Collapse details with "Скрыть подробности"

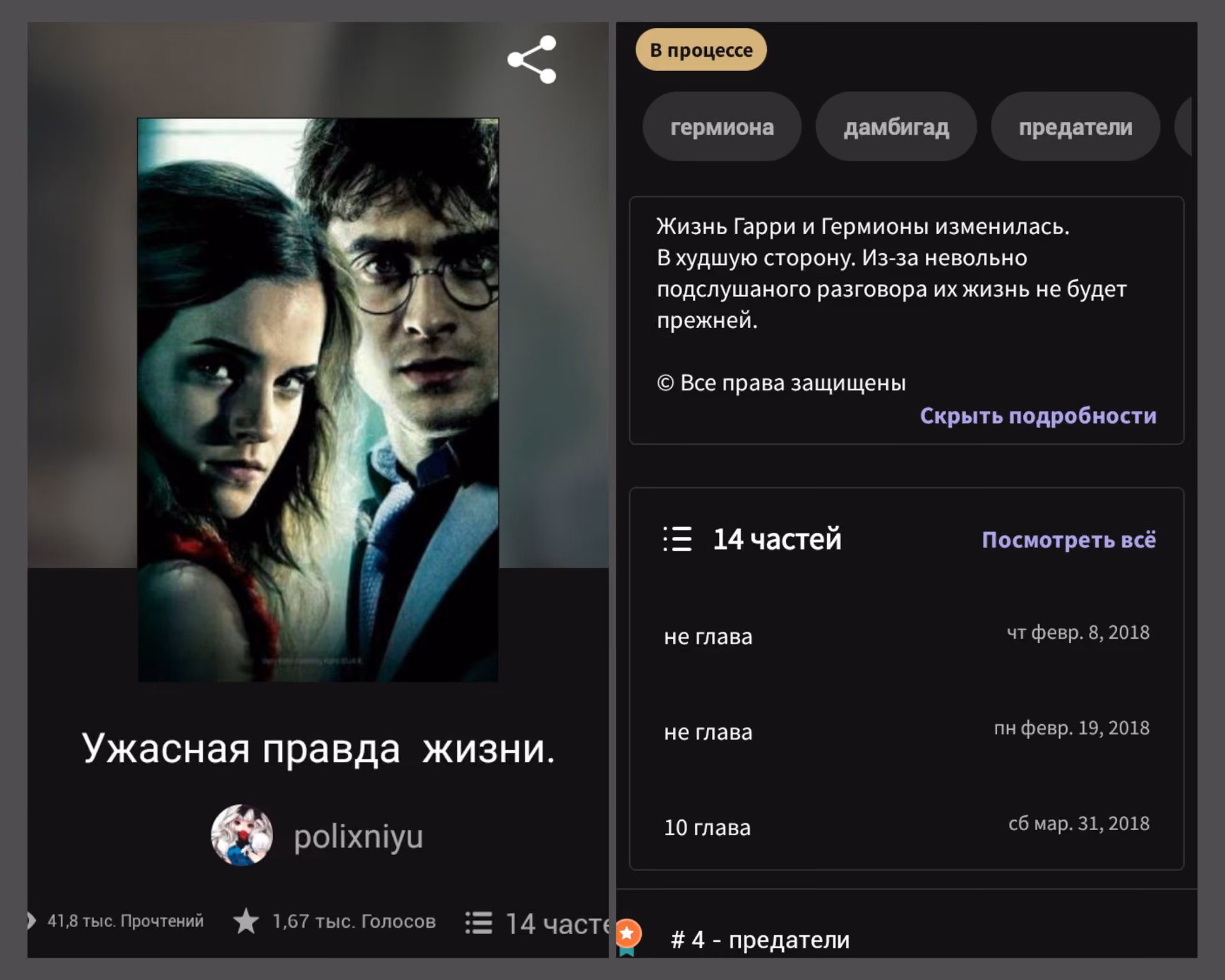1038,416
